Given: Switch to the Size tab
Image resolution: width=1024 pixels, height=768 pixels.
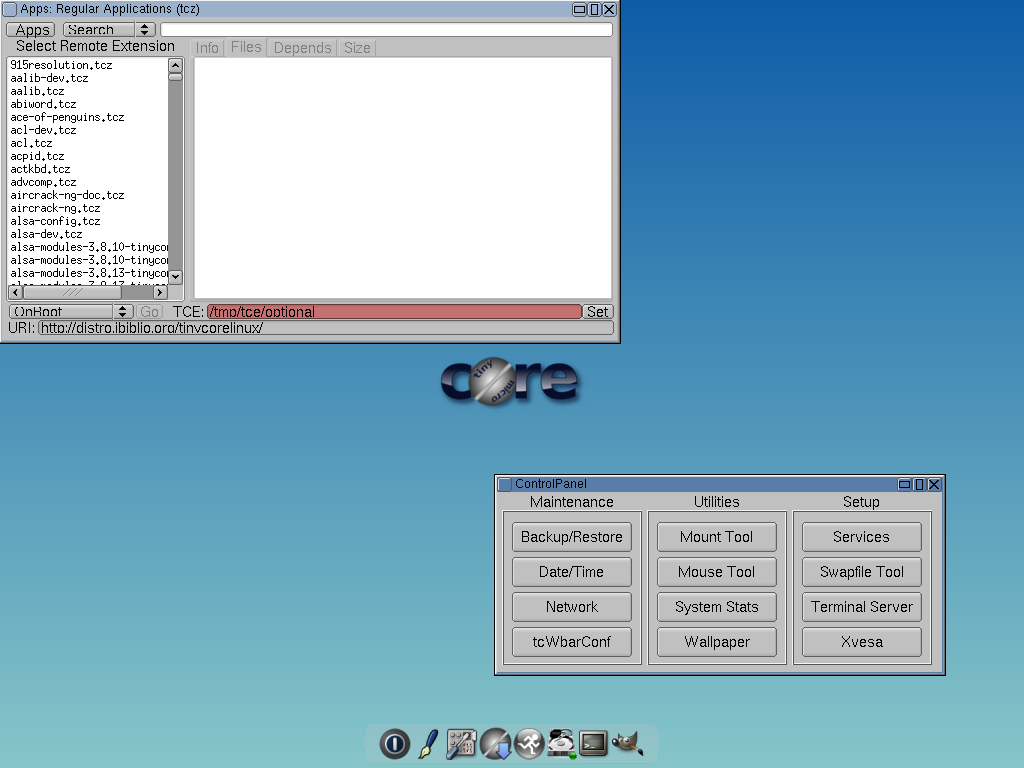Looking at the screenshot, I should tap(357, 48).
